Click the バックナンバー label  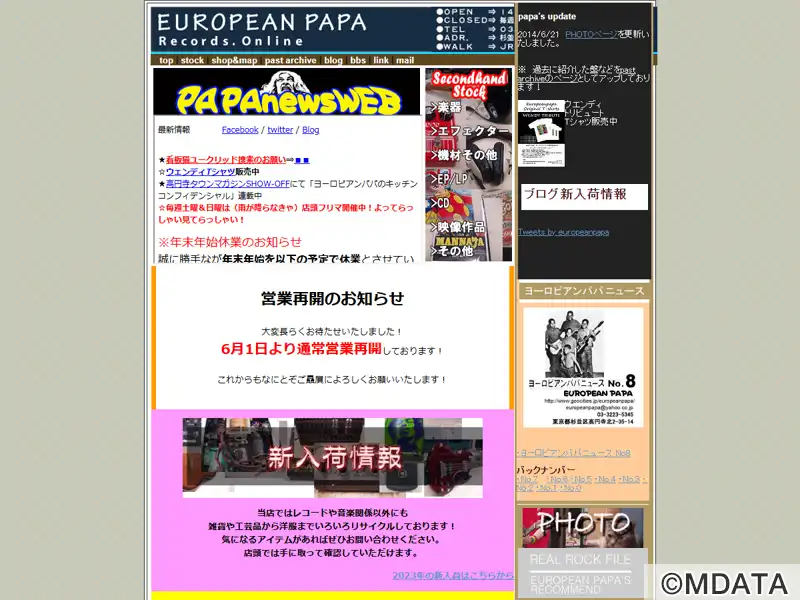tap(546, 470)
